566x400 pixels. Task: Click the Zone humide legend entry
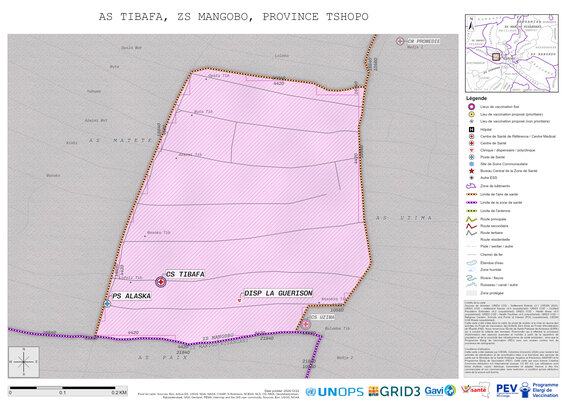pos(483,270)
